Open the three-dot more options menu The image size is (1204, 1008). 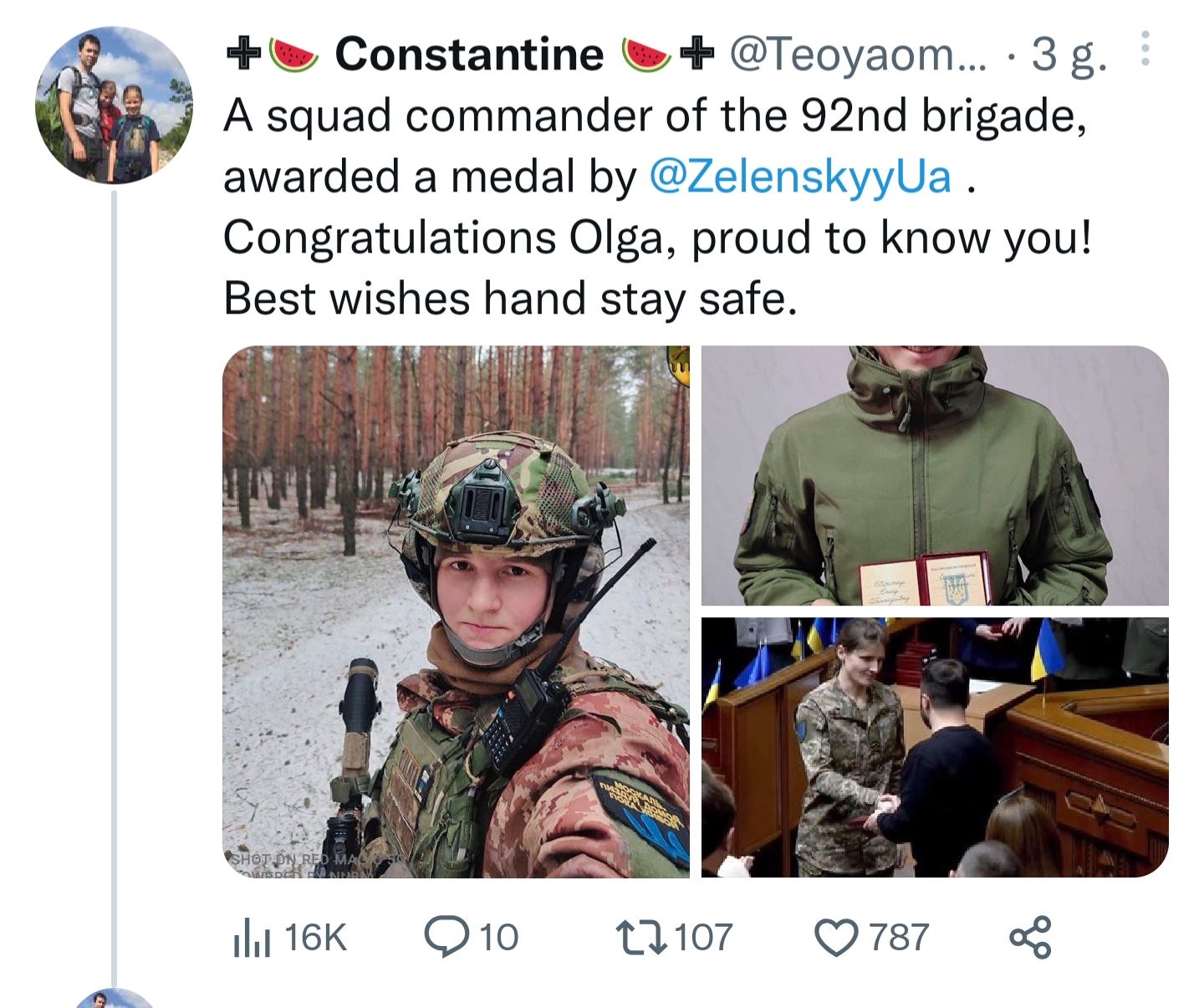(x=1145, y=49)
